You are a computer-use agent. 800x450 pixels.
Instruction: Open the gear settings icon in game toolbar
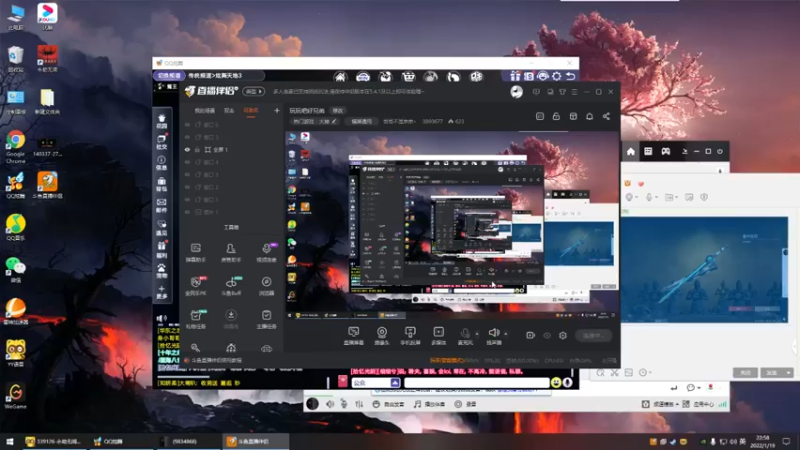click(x=557, y=76)
